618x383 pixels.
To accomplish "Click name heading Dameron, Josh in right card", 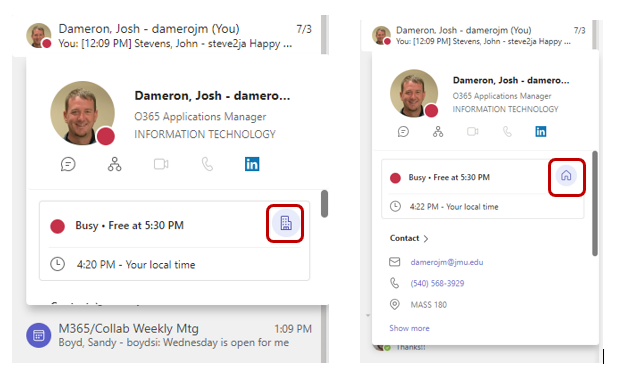I will click(511, 80).
